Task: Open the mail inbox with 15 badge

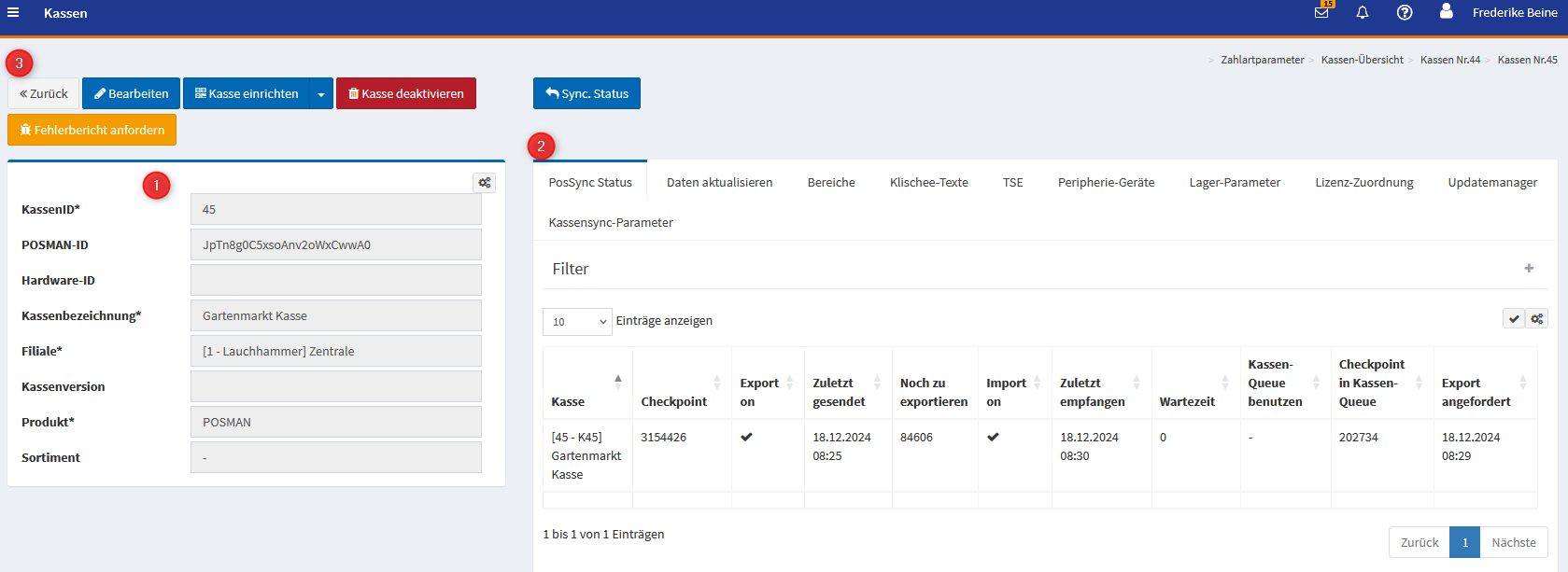Action: coord(1321,13)
